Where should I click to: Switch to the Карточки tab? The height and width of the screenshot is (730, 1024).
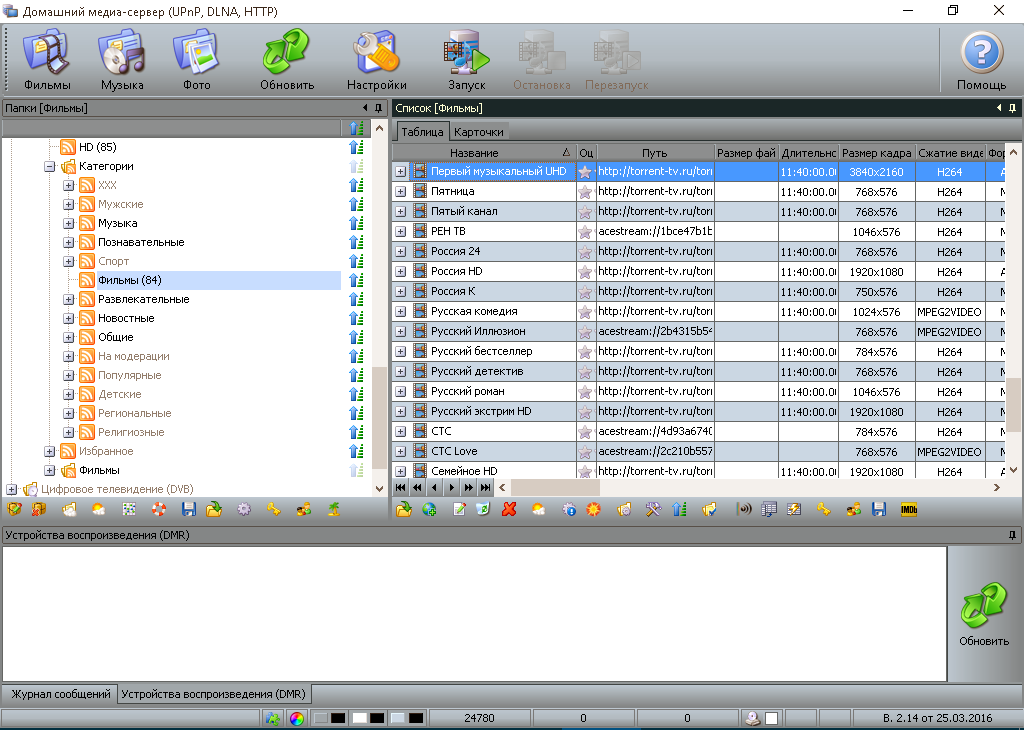point(478,132)
